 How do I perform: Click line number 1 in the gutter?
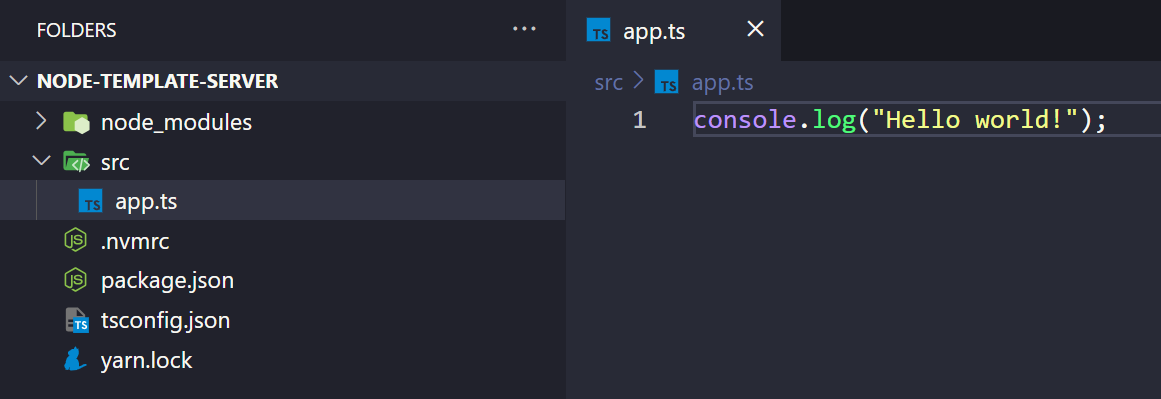640,120
